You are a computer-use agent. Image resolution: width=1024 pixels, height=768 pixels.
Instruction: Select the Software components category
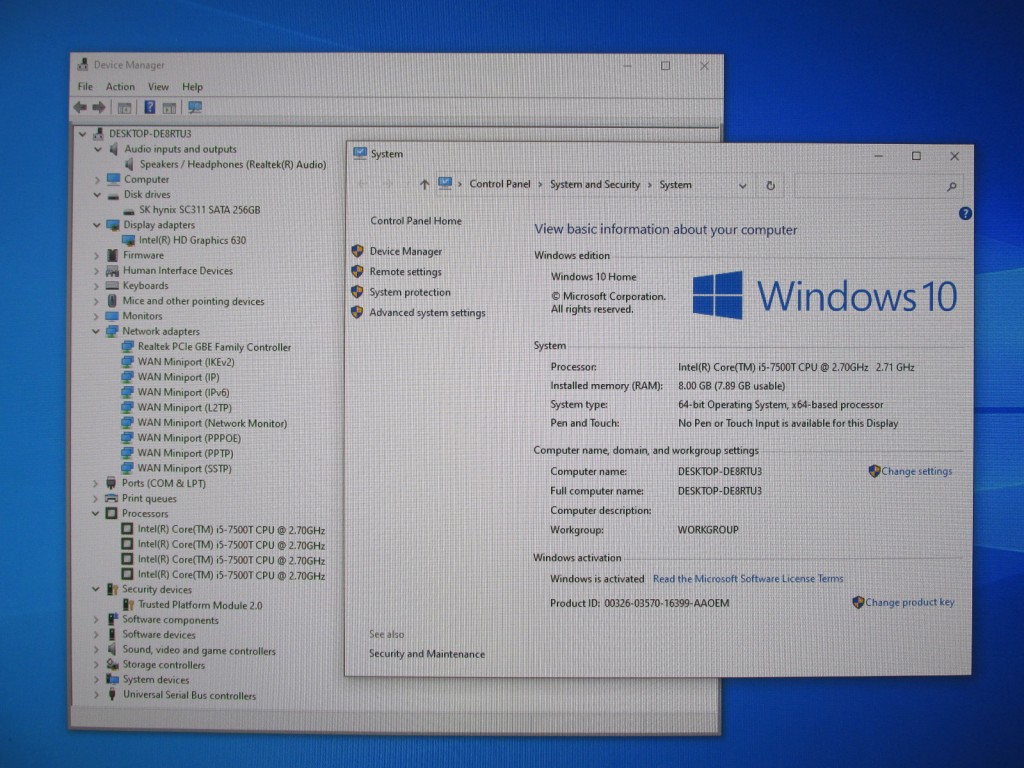170,620
